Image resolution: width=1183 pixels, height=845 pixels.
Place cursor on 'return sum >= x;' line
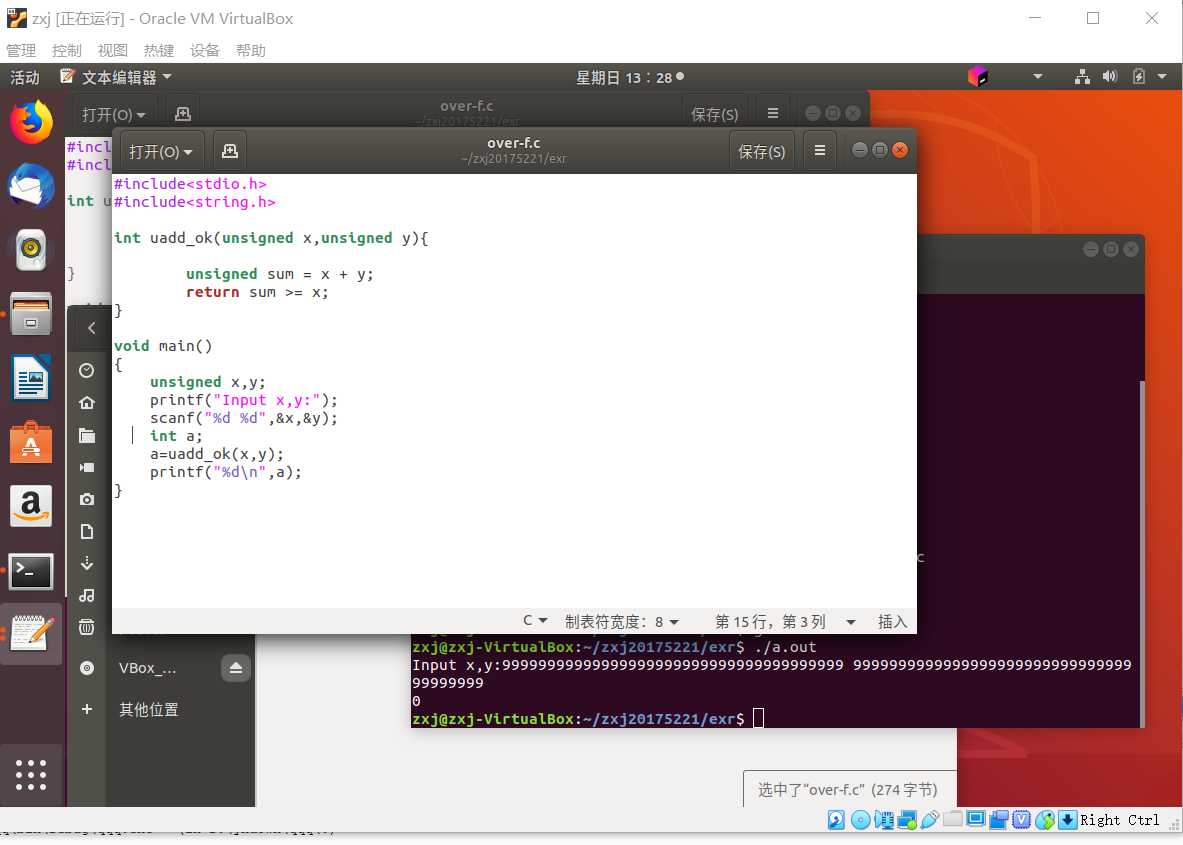point(257,292)
